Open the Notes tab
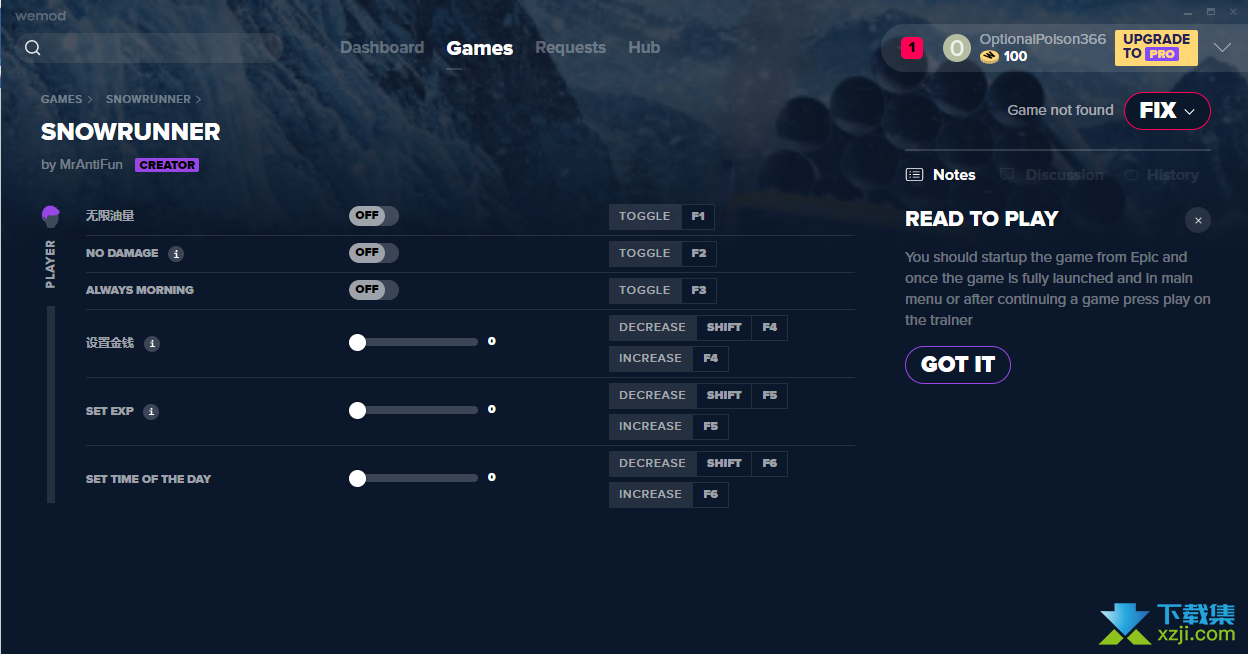 click(x=941, y=175)
